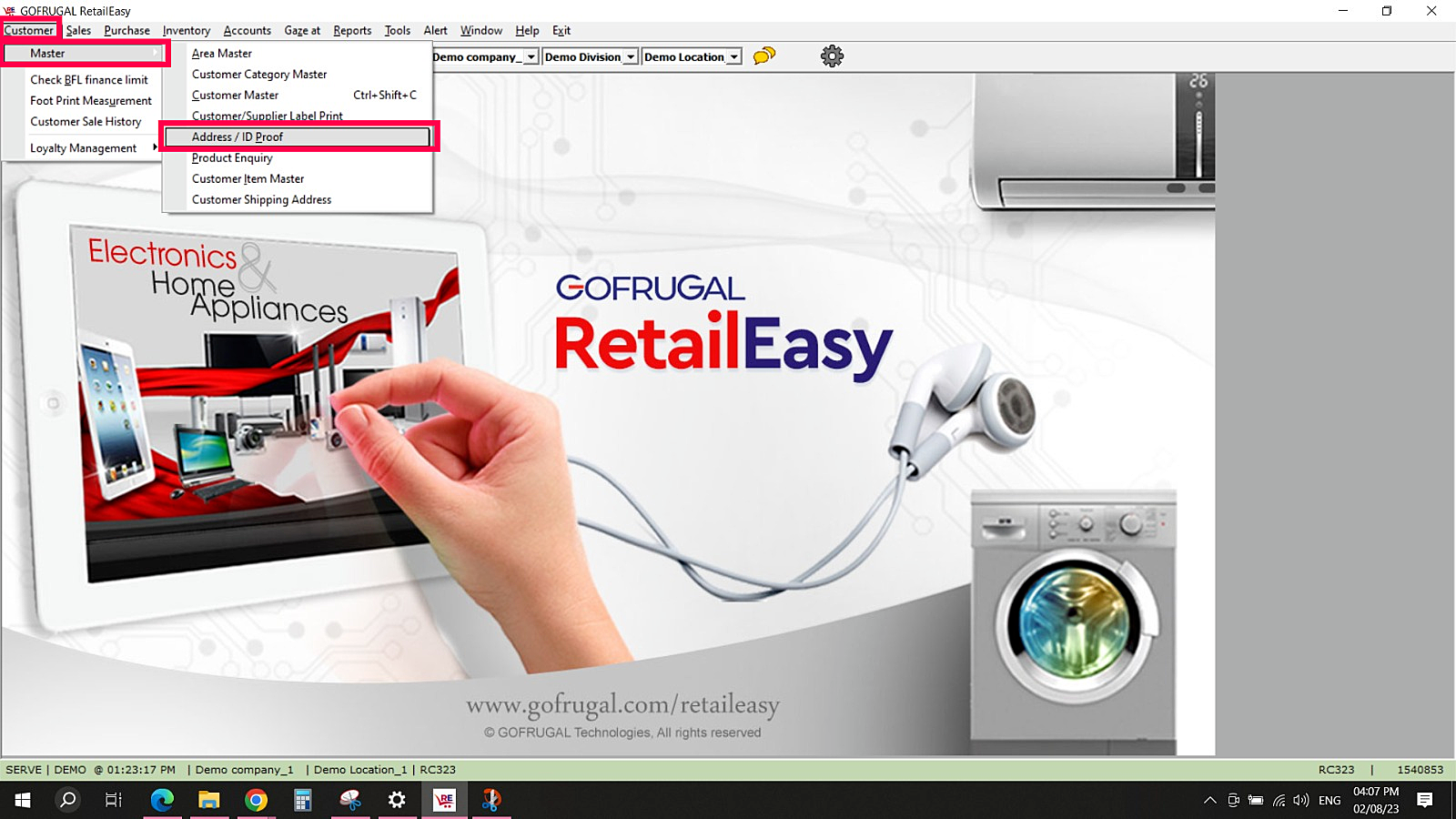Launch Microsoft Edge from taskbar
1456x819 pixels.
tap(162, 800)
